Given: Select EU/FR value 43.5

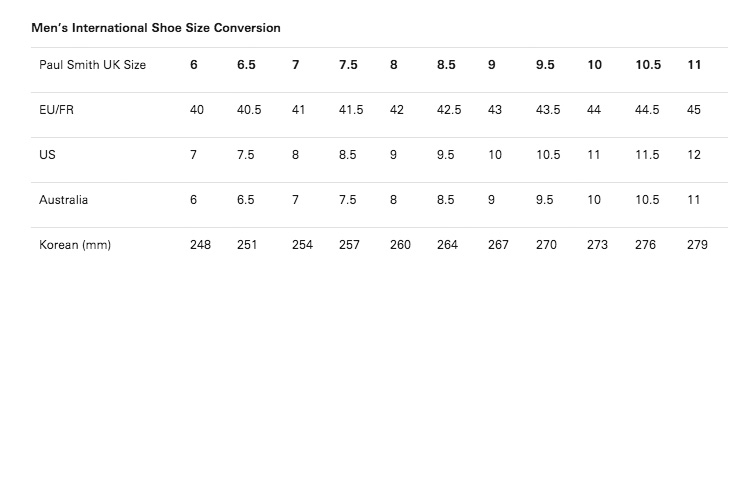Looking at the screenshot, I should 548,110.
